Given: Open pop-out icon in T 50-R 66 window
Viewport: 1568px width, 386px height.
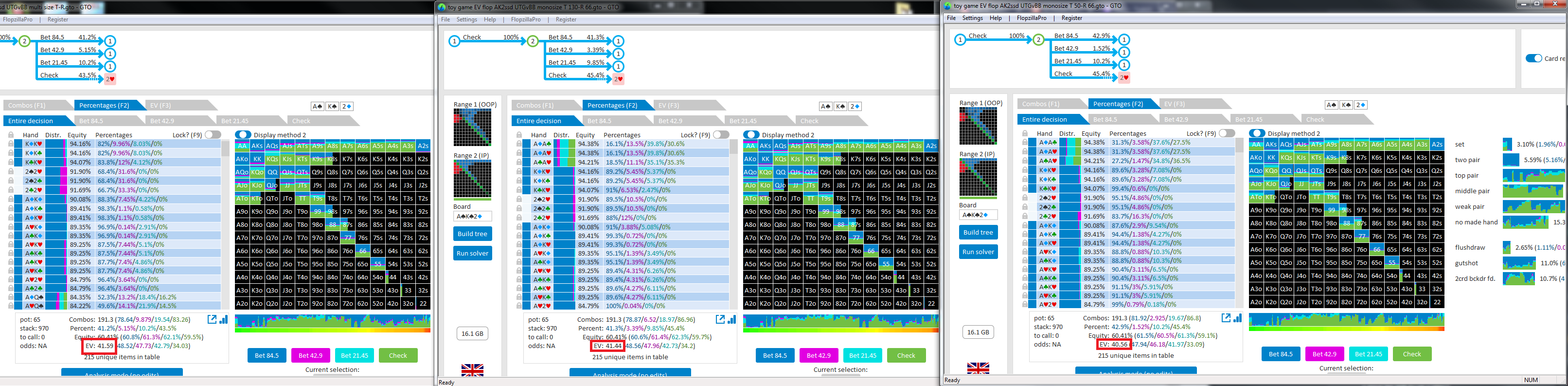Looking at the screenshot, I should 1226,318.
